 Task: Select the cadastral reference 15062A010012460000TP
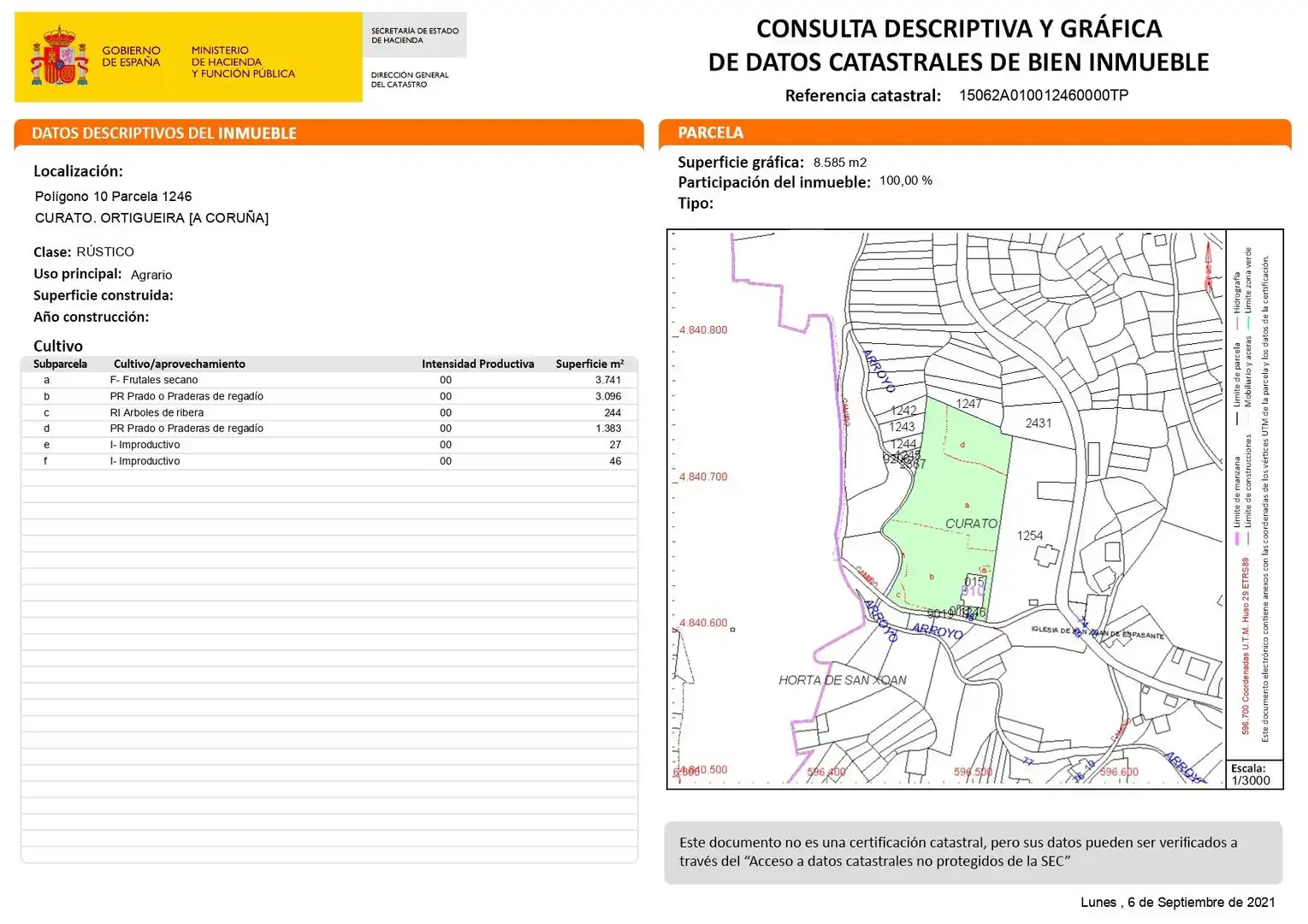tap(1043, 95)
